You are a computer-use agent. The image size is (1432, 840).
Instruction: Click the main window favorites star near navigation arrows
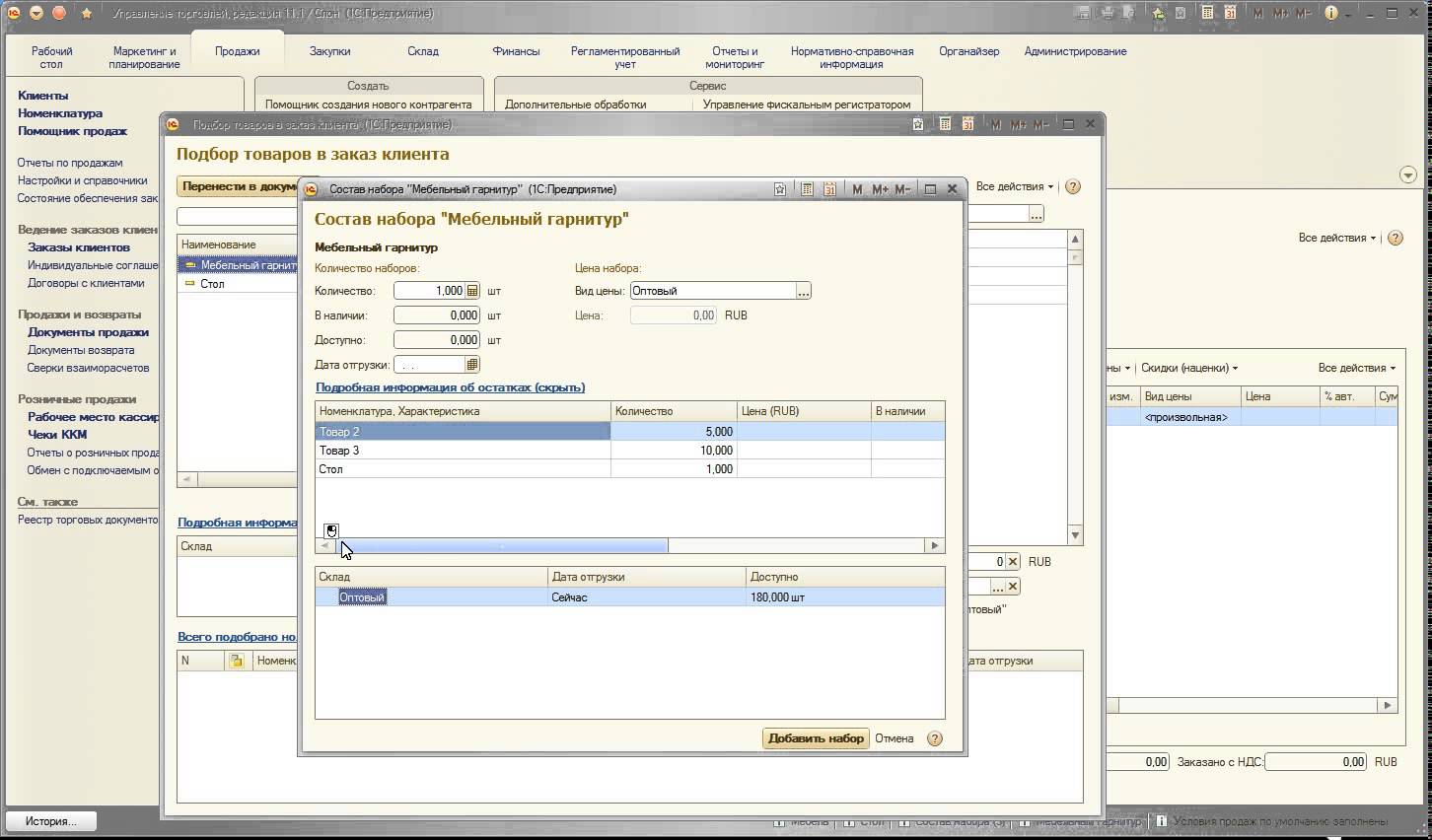tap(87, 14)
